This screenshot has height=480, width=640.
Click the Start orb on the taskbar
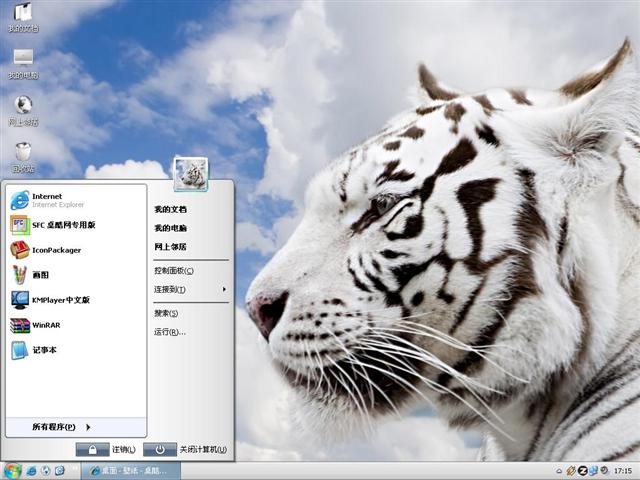tap(13, 470)
